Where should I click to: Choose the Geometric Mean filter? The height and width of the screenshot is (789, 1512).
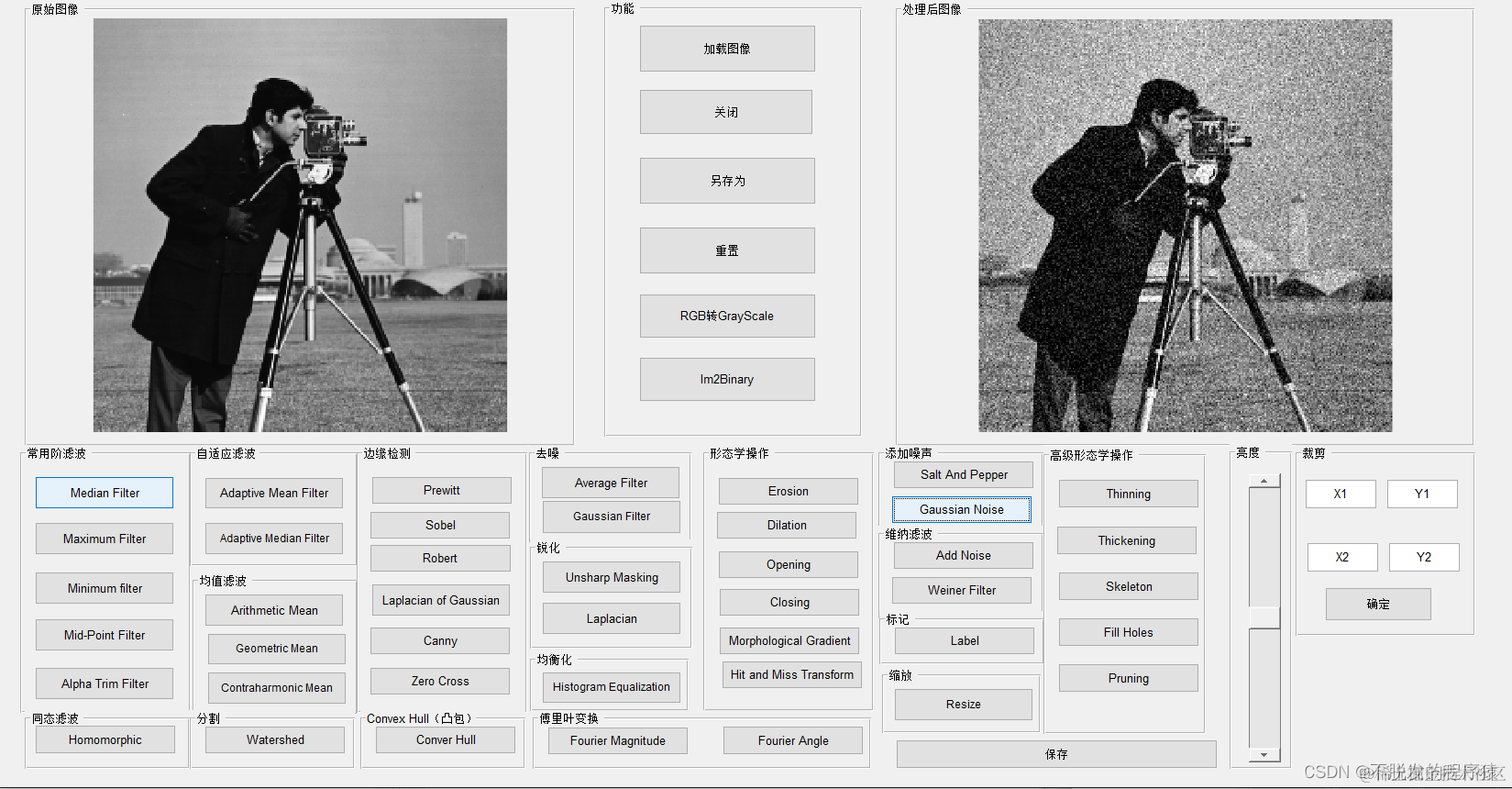pyautogui.click(x=277, y=649)
